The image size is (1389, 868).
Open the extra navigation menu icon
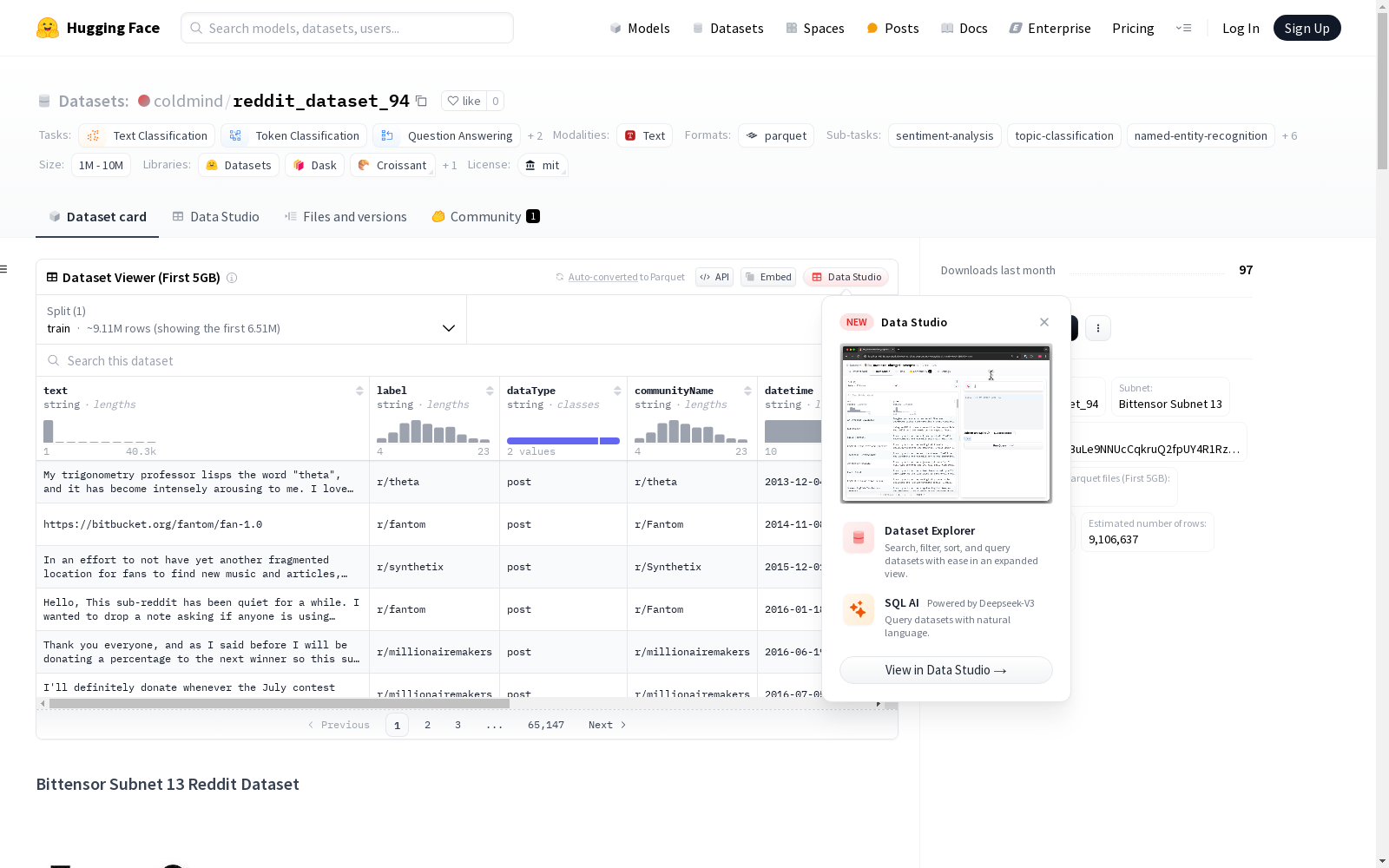pyautogui.click(x=1183, y=28)
